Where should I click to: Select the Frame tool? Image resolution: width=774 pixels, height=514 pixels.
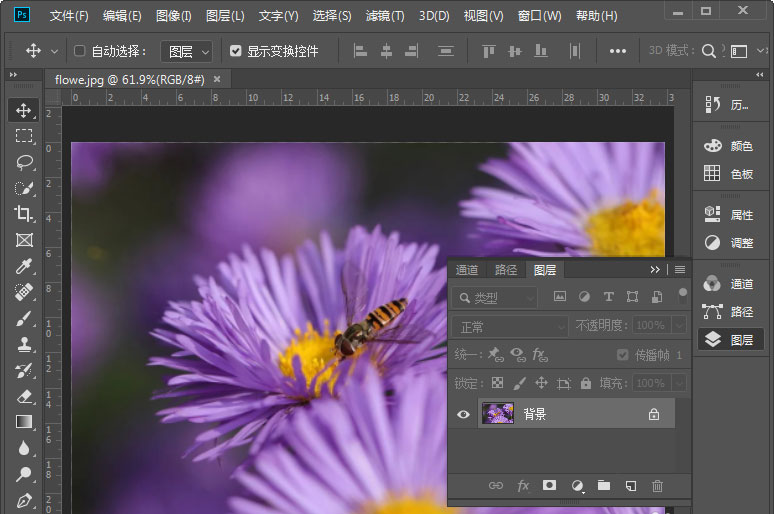click(x=23, y=240)
